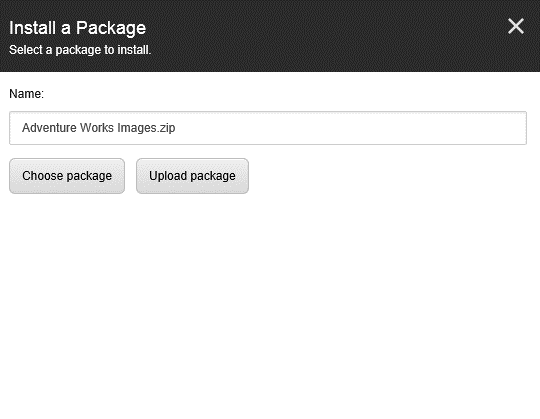Click the white X in the header
540x419 pixels.
tap(516, 26)
